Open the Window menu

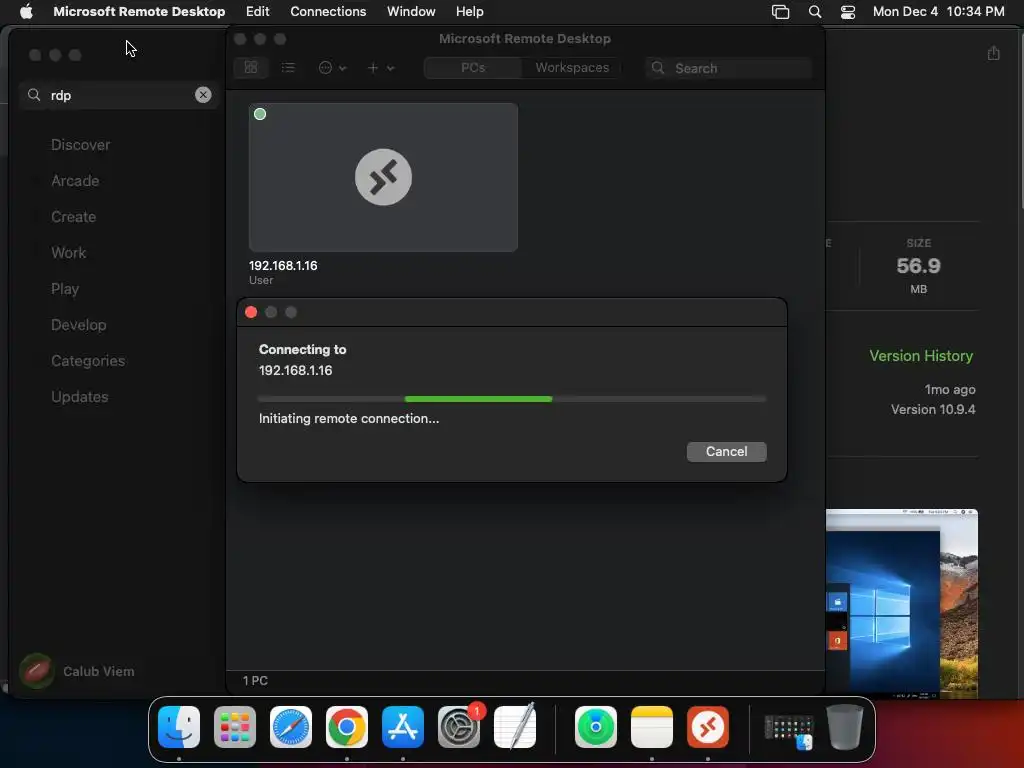pyautogui.click(x=411, y=11)
